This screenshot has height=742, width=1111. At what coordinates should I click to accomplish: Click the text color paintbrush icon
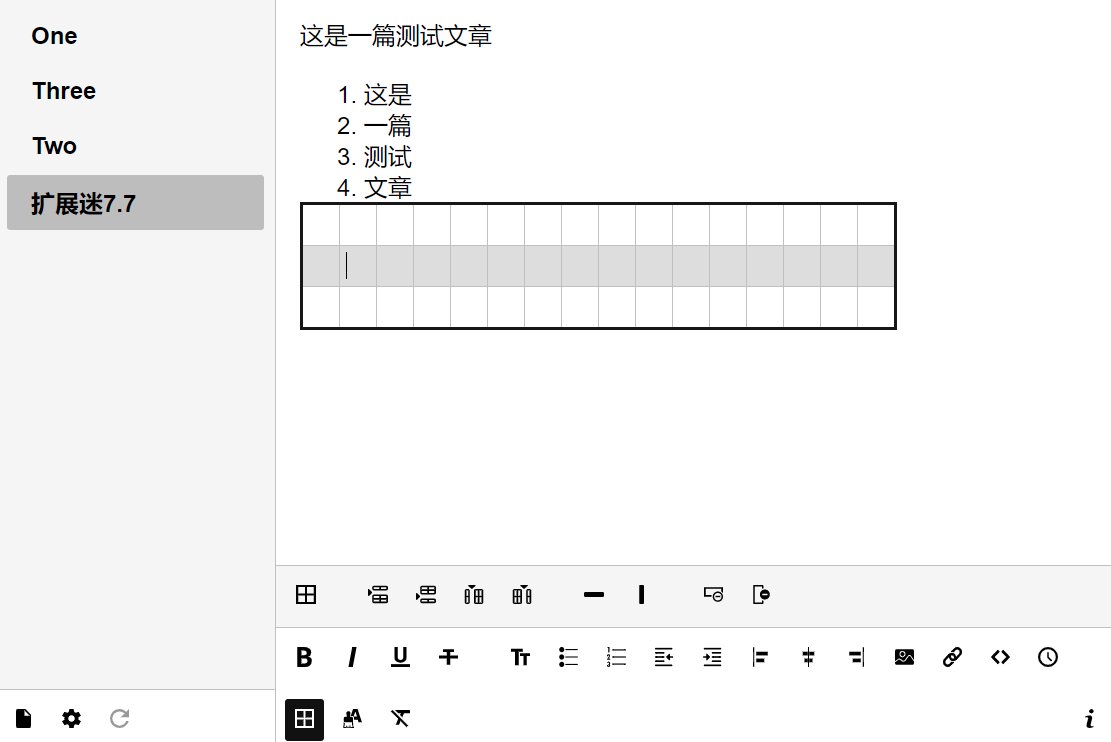352,719
